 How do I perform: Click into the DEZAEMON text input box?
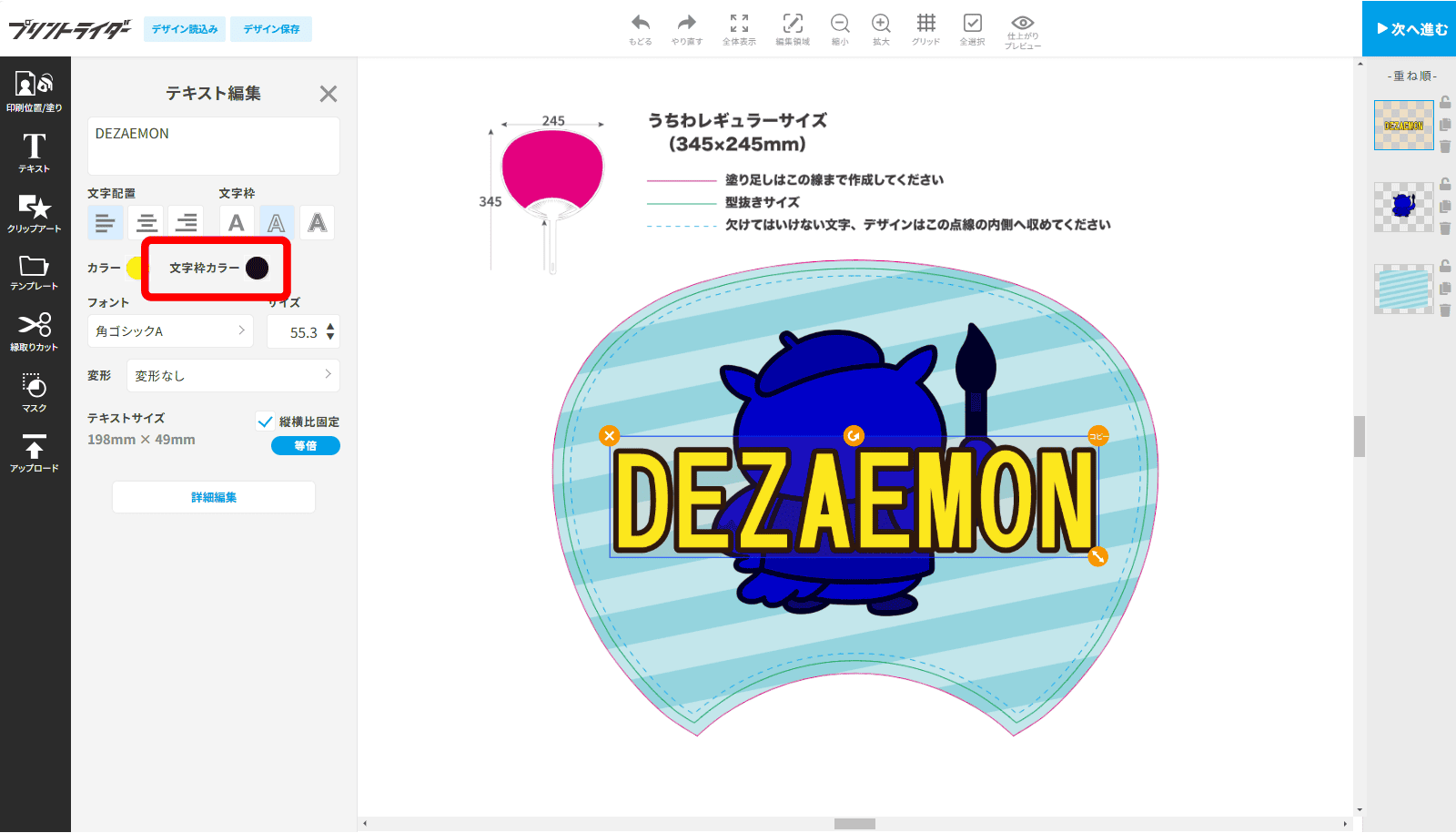pyautogui.click(x=214, y=146)
